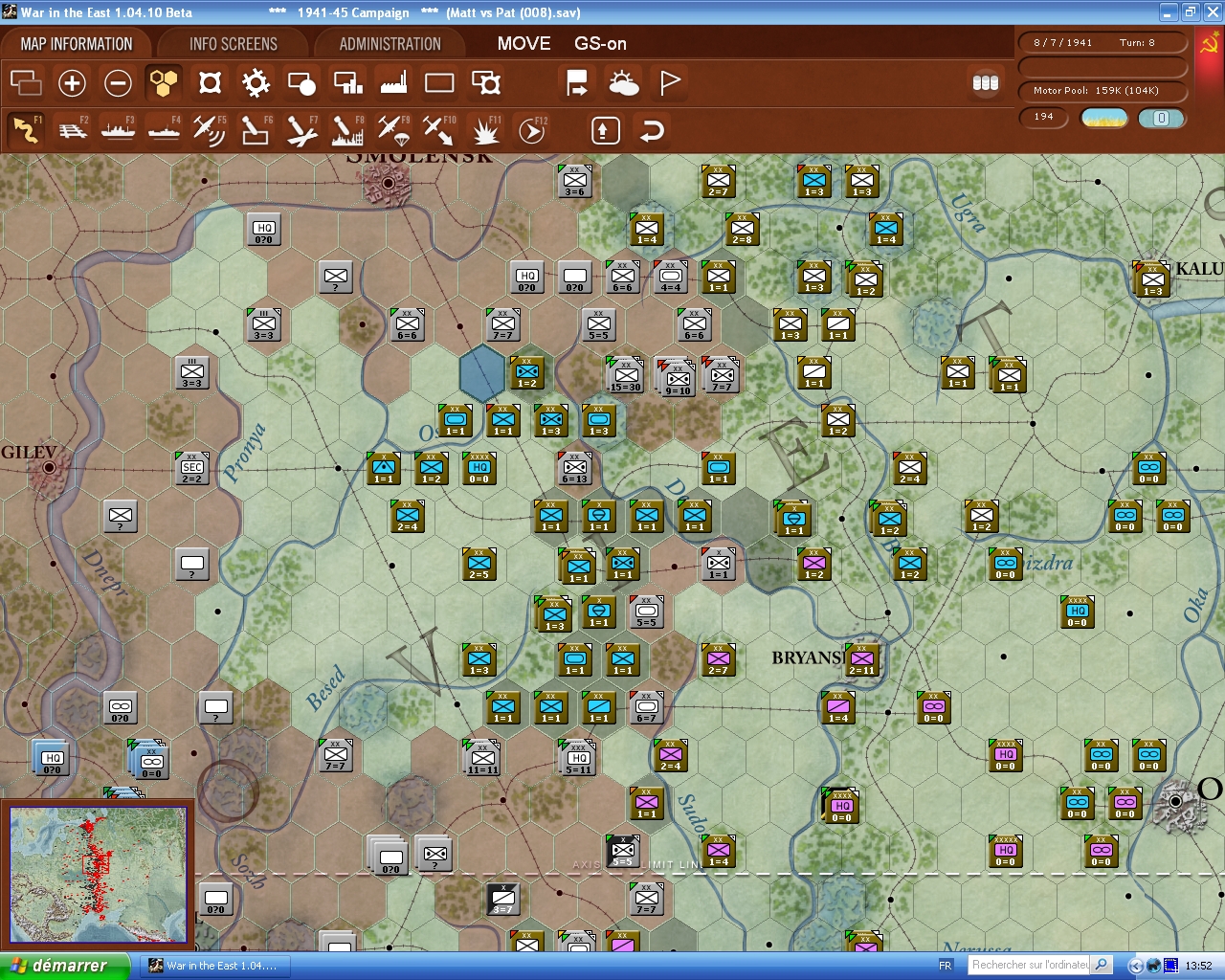Screen dimensions: 1225x980
Task: Select the F5 air recon plane icon
Action: coord(210,130)
